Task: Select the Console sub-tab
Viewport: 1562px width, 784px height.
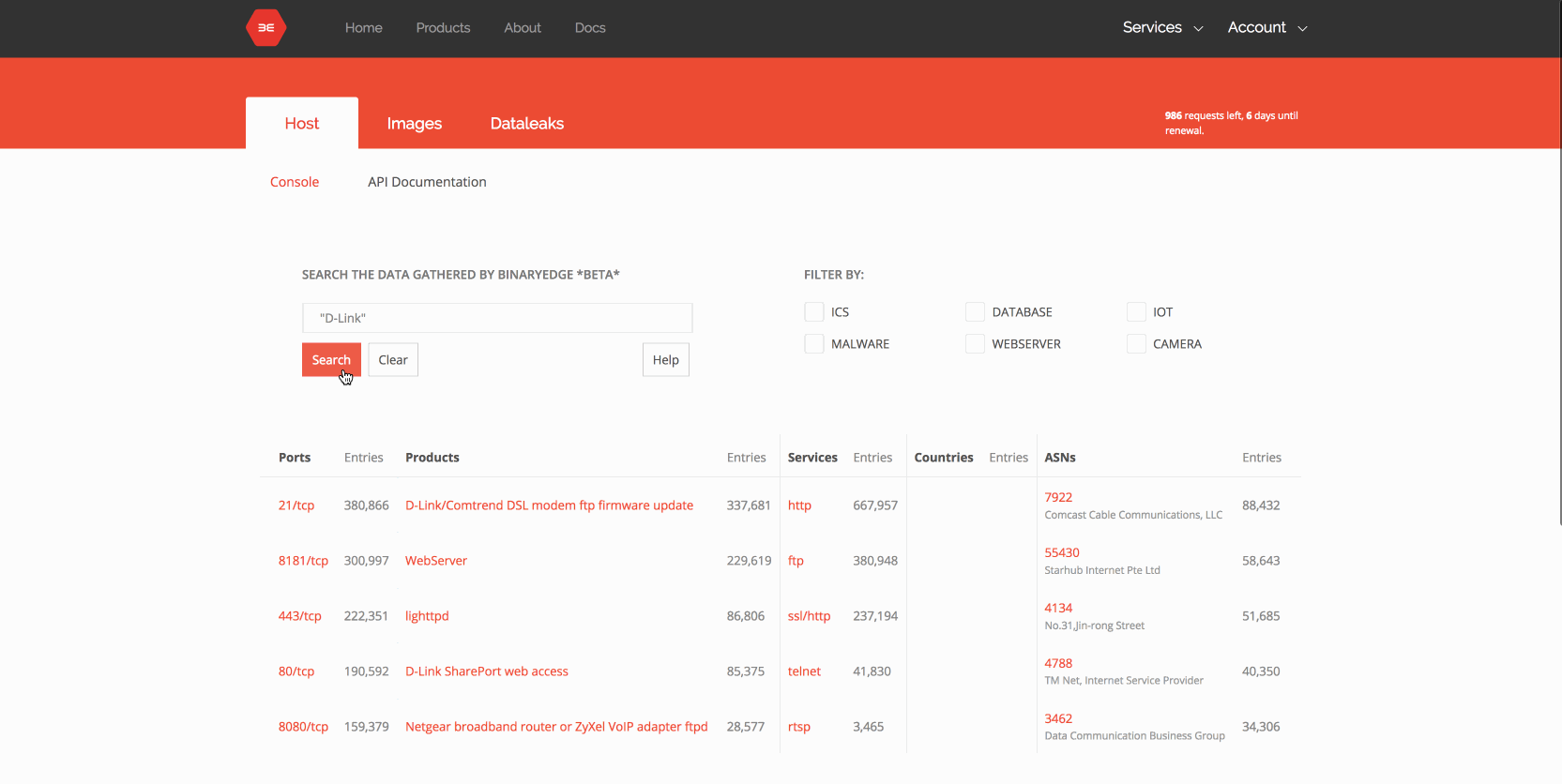Action: click(x=295, y=182)
